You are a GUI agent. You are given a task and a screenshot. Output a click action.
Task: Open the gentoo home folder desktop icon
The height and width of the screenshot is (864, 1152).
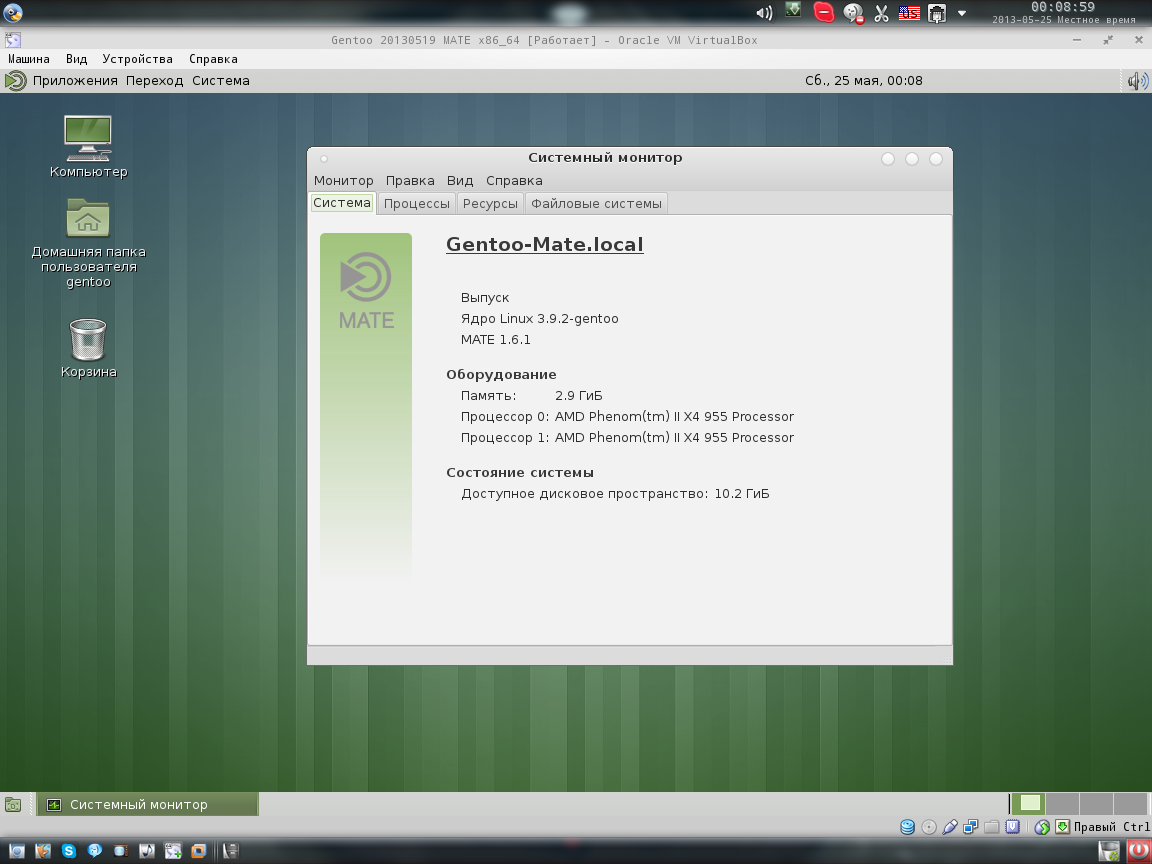tap(88, 243)
